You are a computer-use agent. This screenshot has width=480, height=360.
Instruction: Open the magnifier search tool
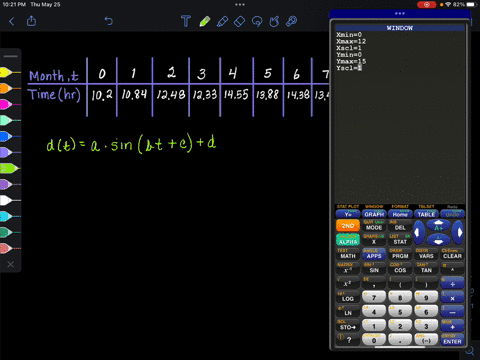(x=291, y=21)
